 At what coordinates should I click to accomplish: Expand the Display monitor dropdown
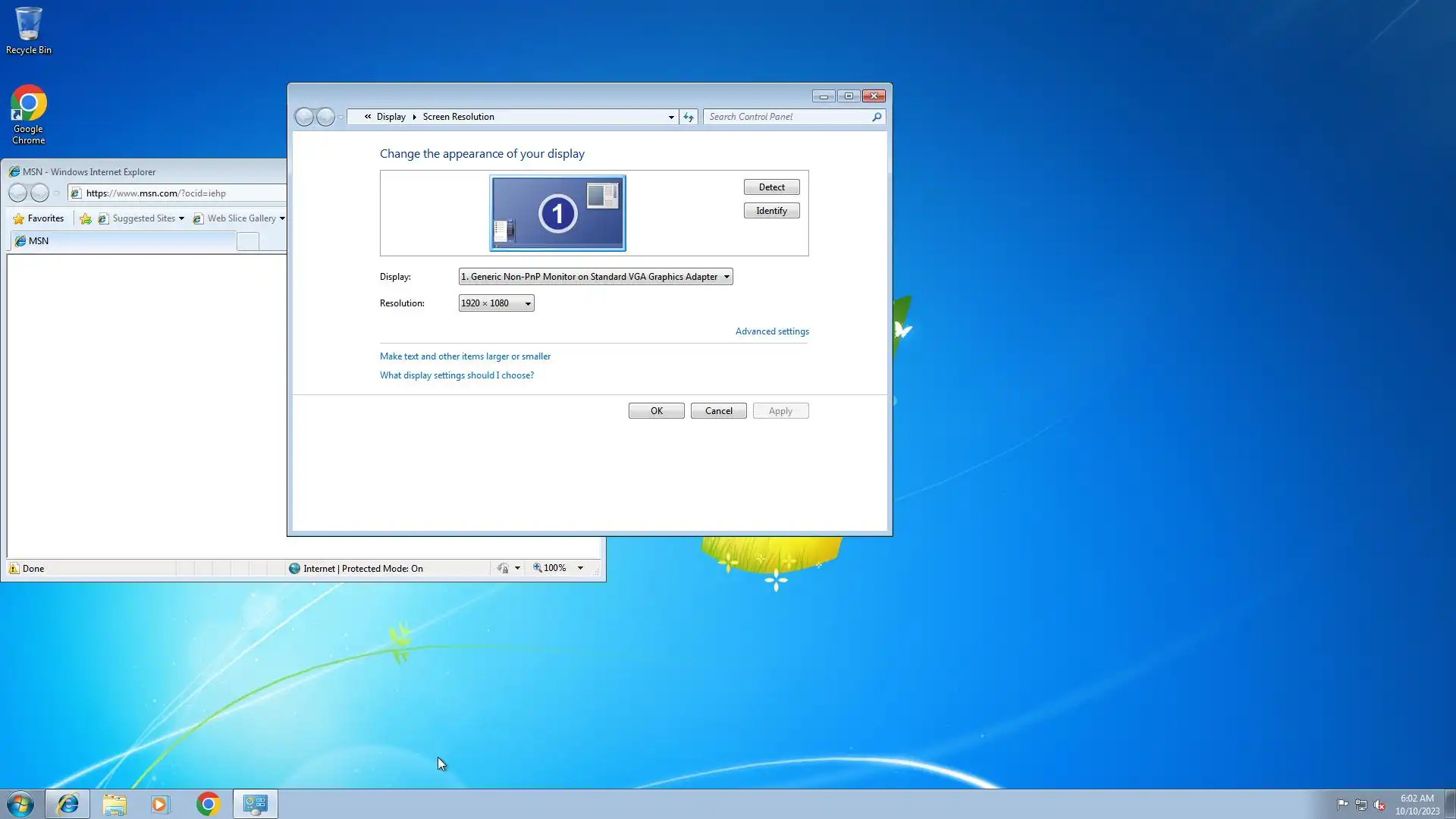726,277
